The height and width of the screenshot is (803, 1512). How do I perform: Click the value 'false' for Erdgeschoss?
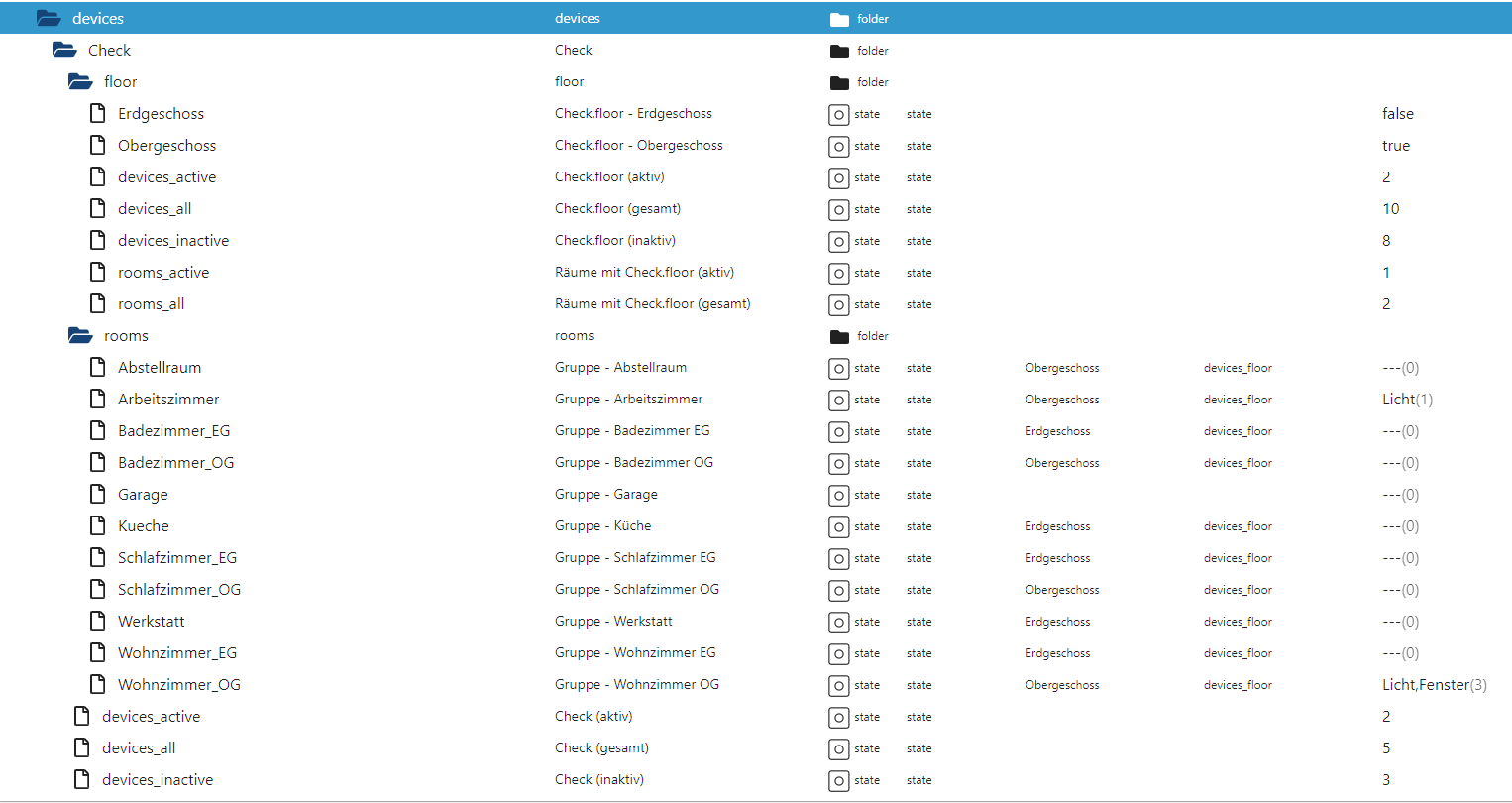click(x=1397, y=113)
